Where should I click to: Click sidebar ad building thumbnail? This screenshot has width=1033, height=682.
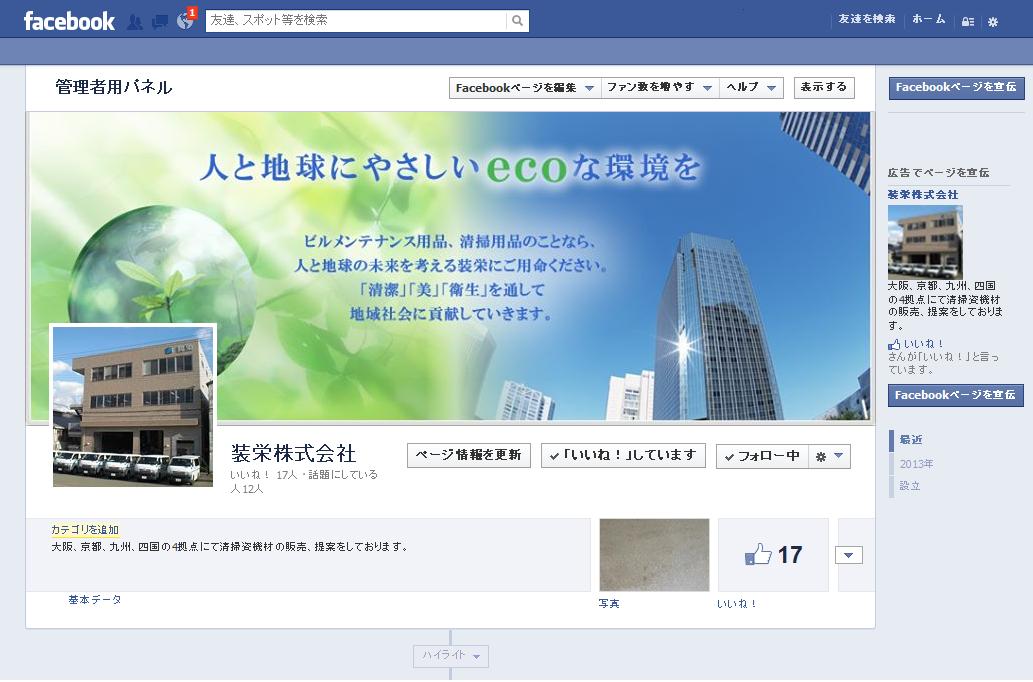point(925,242)
